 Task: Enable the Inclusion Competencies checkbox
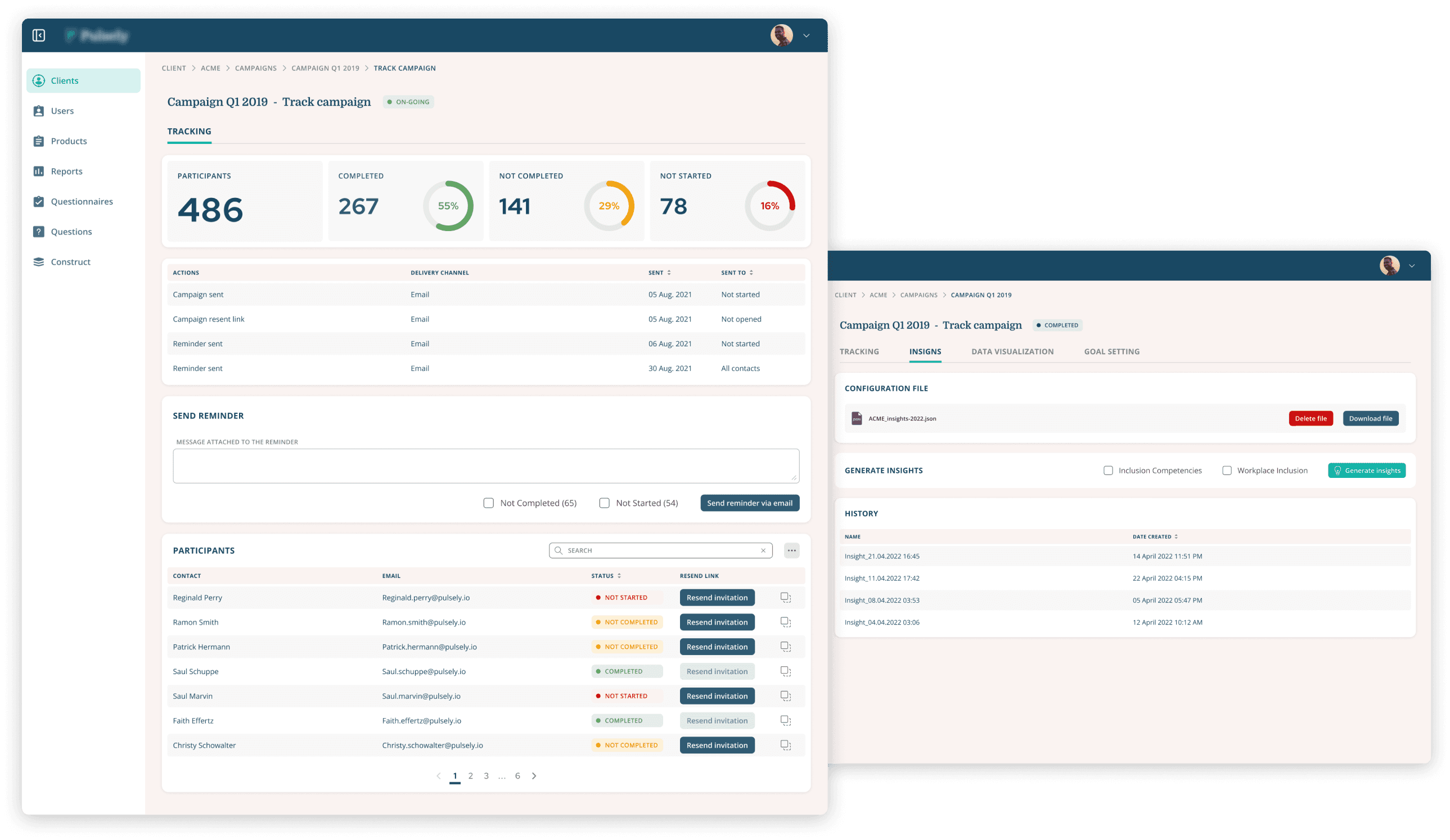[1108, 471]
